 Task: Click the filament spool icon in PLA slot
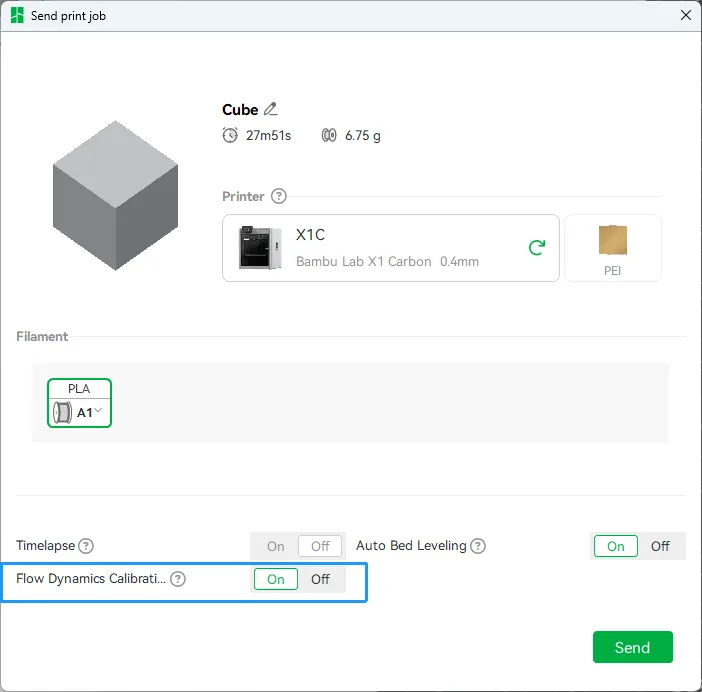click(62, 412)
